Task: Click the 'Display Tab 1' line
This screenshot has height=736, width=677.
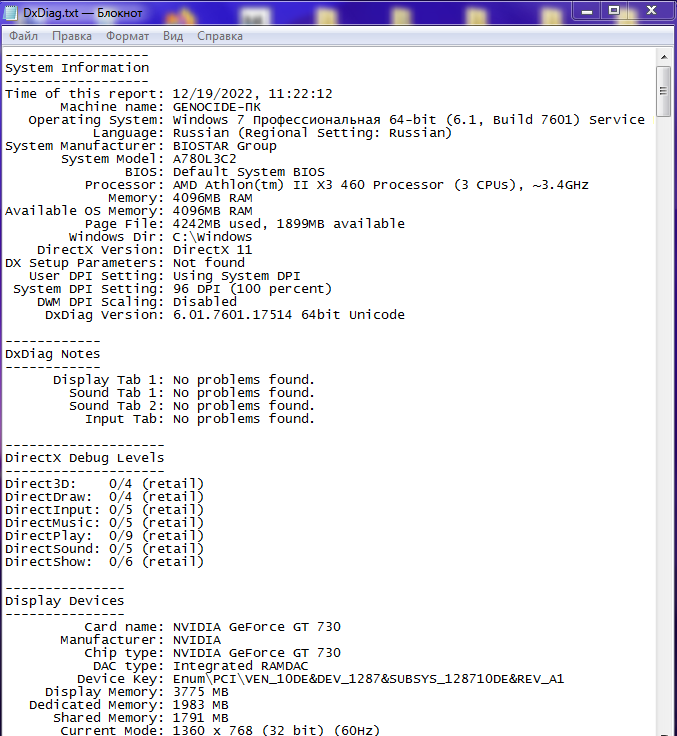Action: (184, 380)
